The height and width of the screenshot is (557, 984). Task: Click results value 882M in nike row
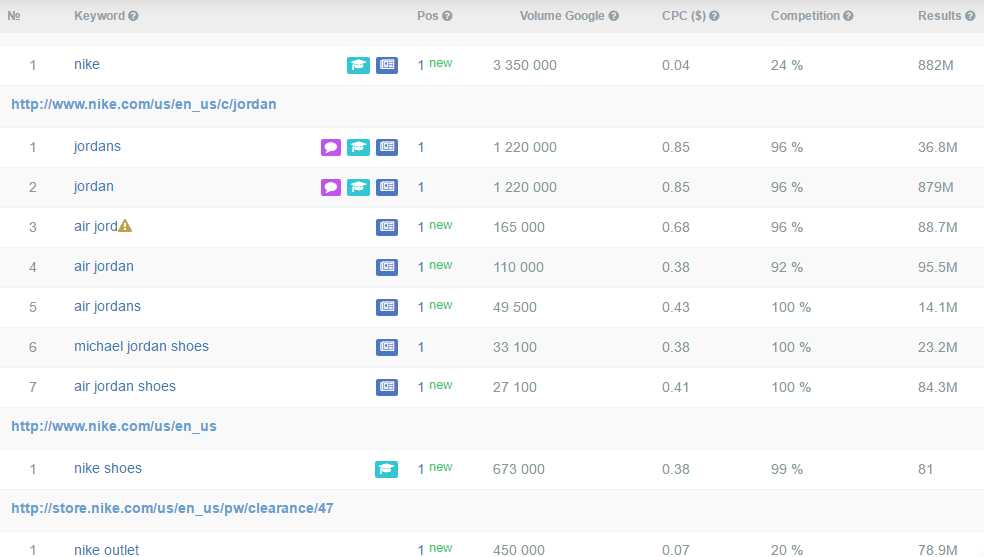(936, 65)
